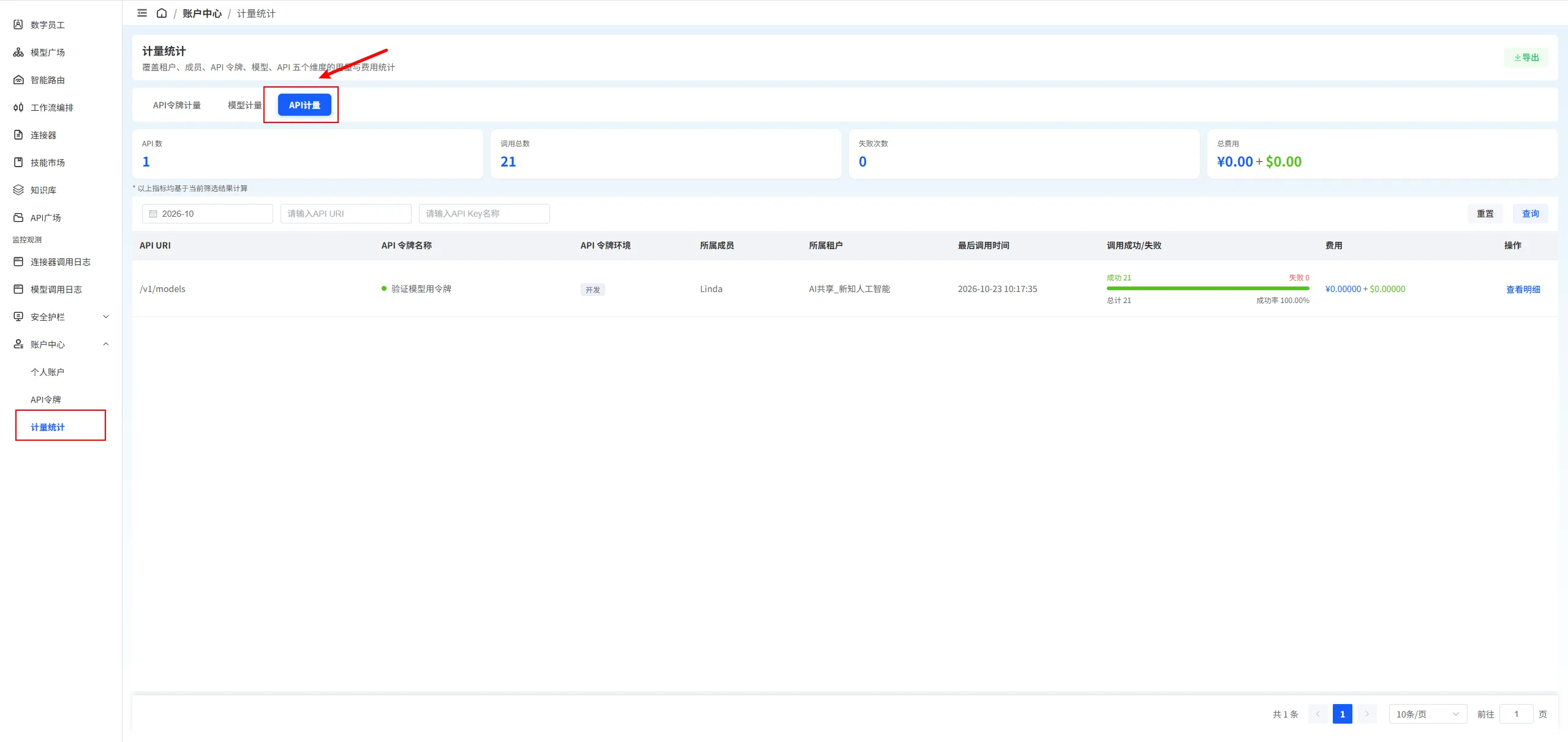The height and width of the screenshot is (742, 1568).
Task: Collapse the 账户中心 menu chevron
Action: point(106,344)
